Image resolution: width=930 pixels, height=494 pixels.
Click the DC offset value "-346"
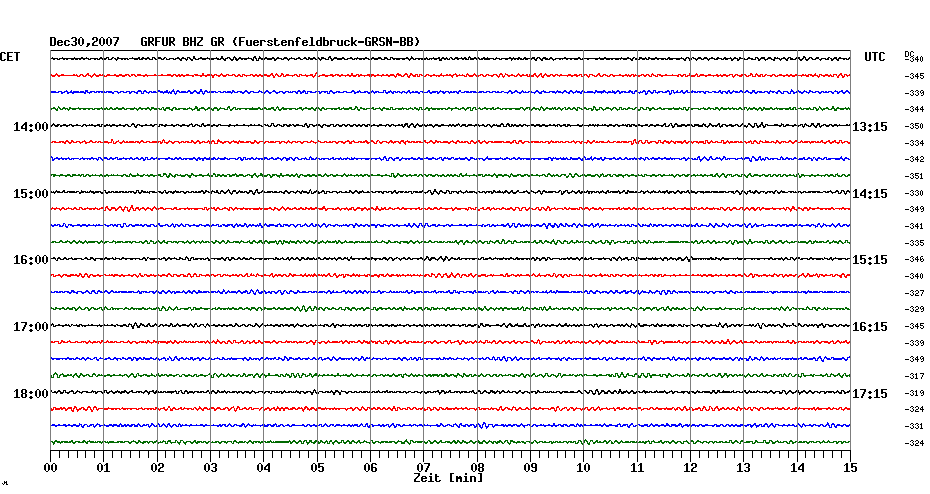914,260
